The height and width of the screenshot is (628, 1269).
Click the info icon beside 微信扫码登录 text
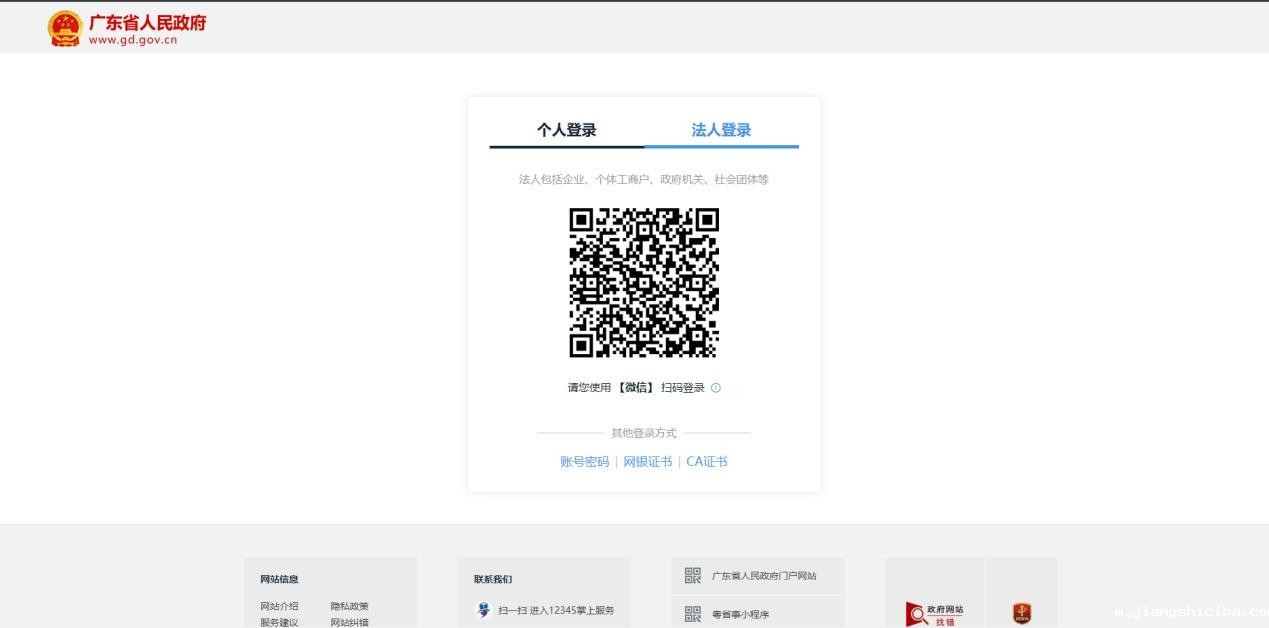(716, 388)
